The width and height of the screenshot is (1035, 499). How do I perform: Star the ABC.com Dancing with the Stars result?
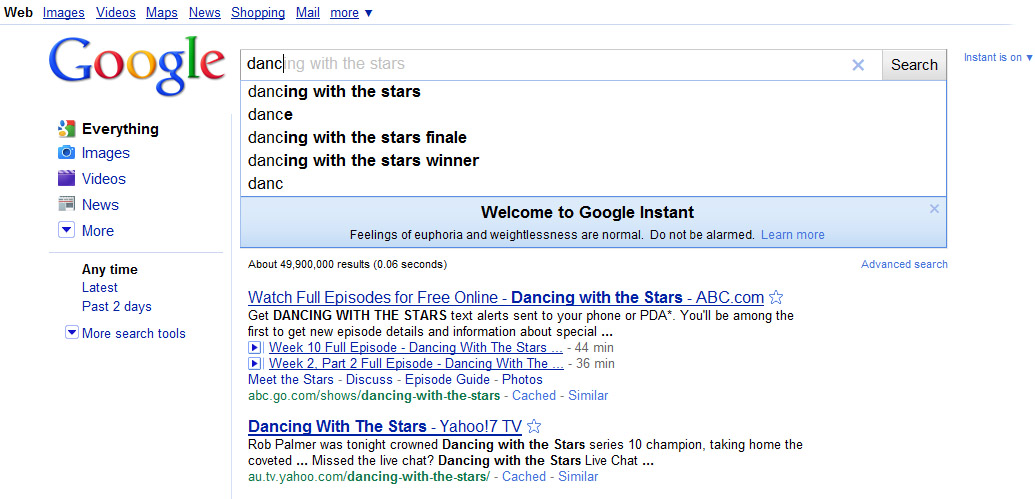pyautogui.click(x=776, y=297)
